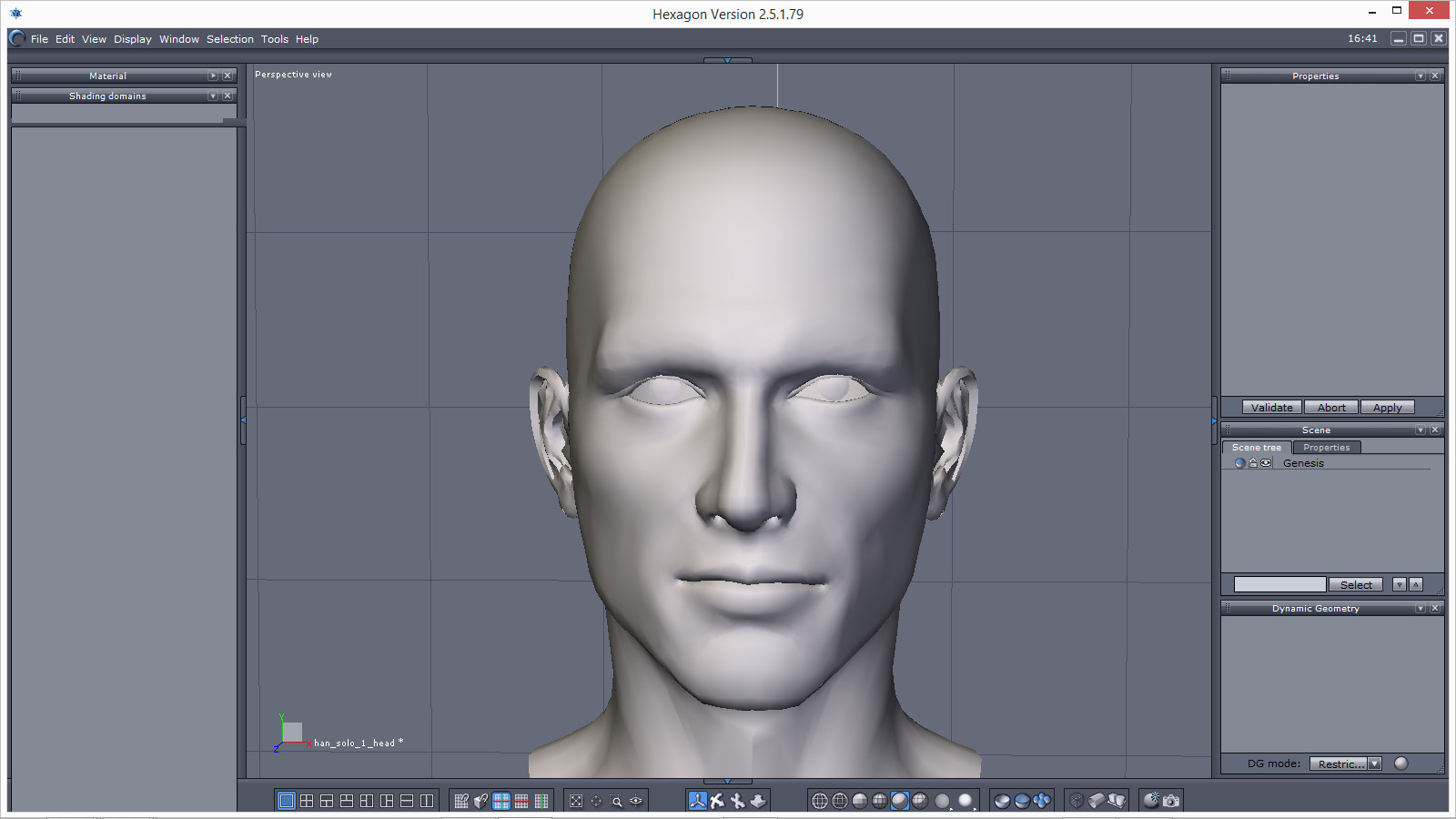The width and height of the screenshot is (1456, 819).
Task: Click the dotted cube bounding box icon
Action: pos(1077,801)
